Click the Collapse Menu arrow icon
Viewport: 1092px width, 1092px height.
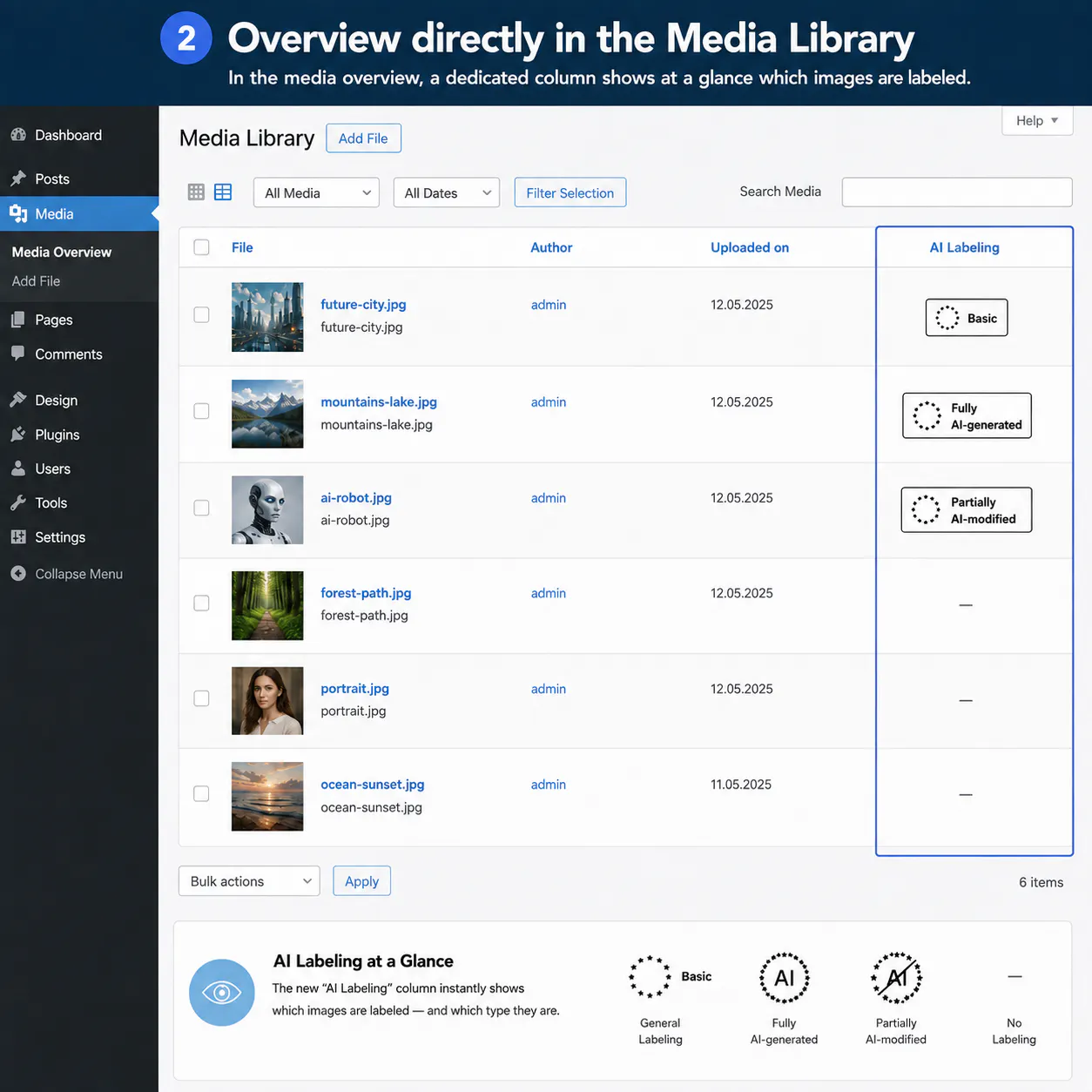18,573
